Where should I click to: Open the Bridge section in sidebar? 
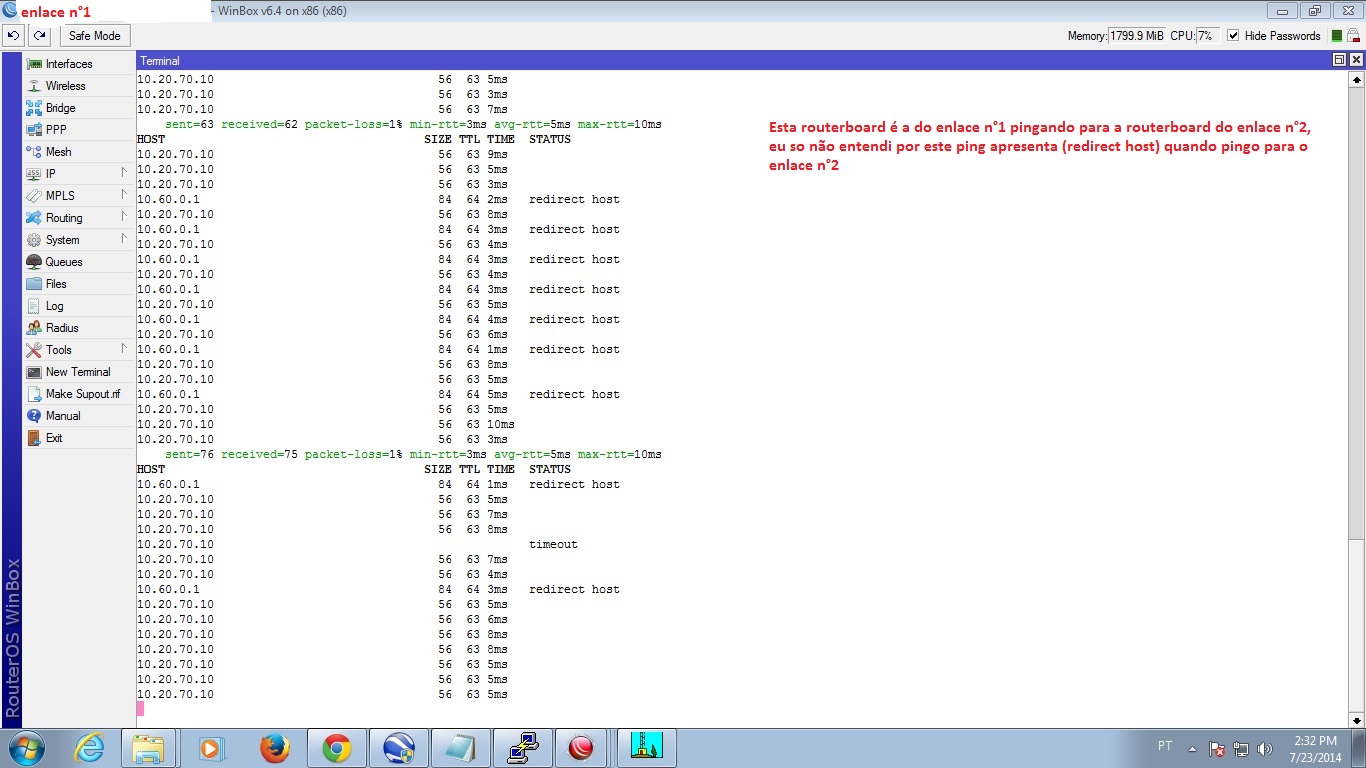pyautogui.click(x=60, y=108)
